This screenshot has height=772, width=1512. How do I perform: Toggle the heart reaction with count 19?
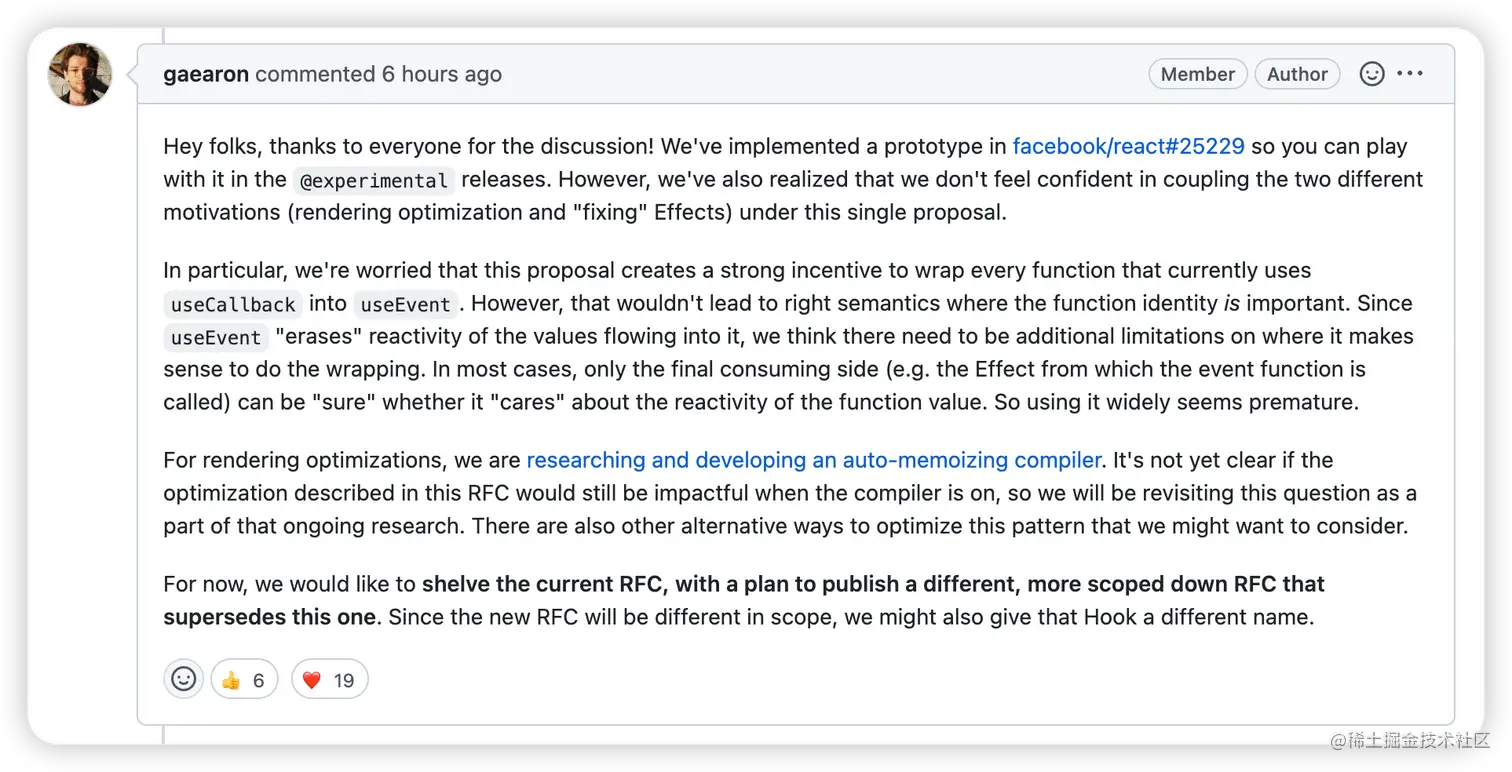(x=329, y=679)
